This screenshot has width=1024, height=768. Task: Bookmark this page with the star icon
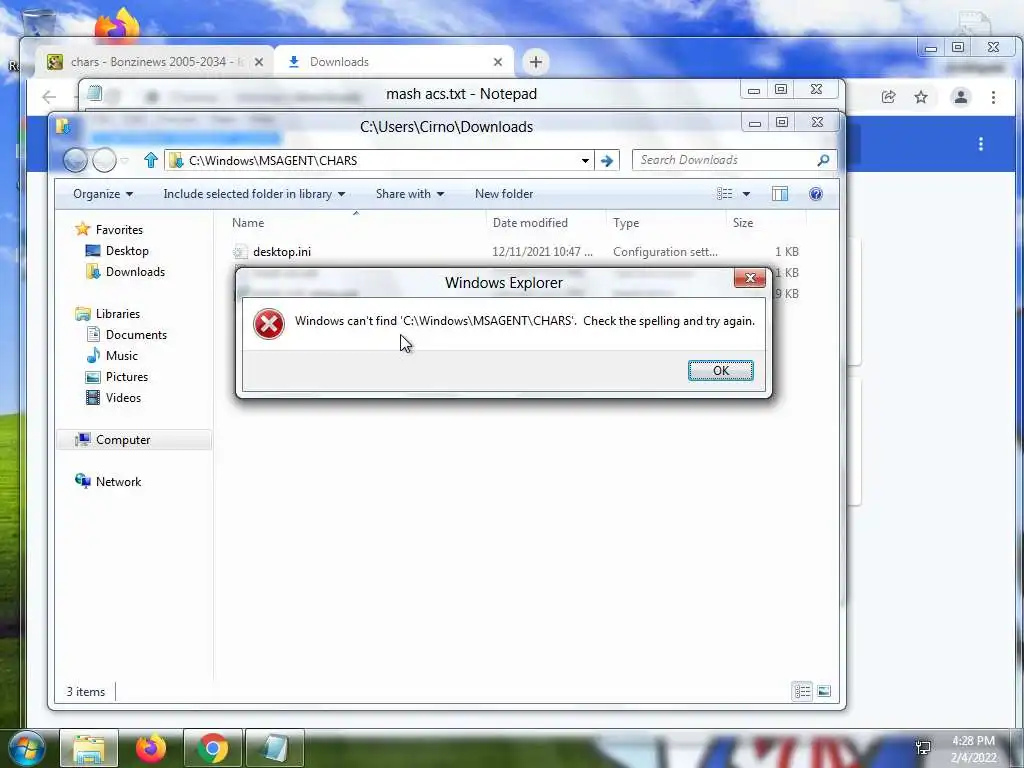click(921, 97)
